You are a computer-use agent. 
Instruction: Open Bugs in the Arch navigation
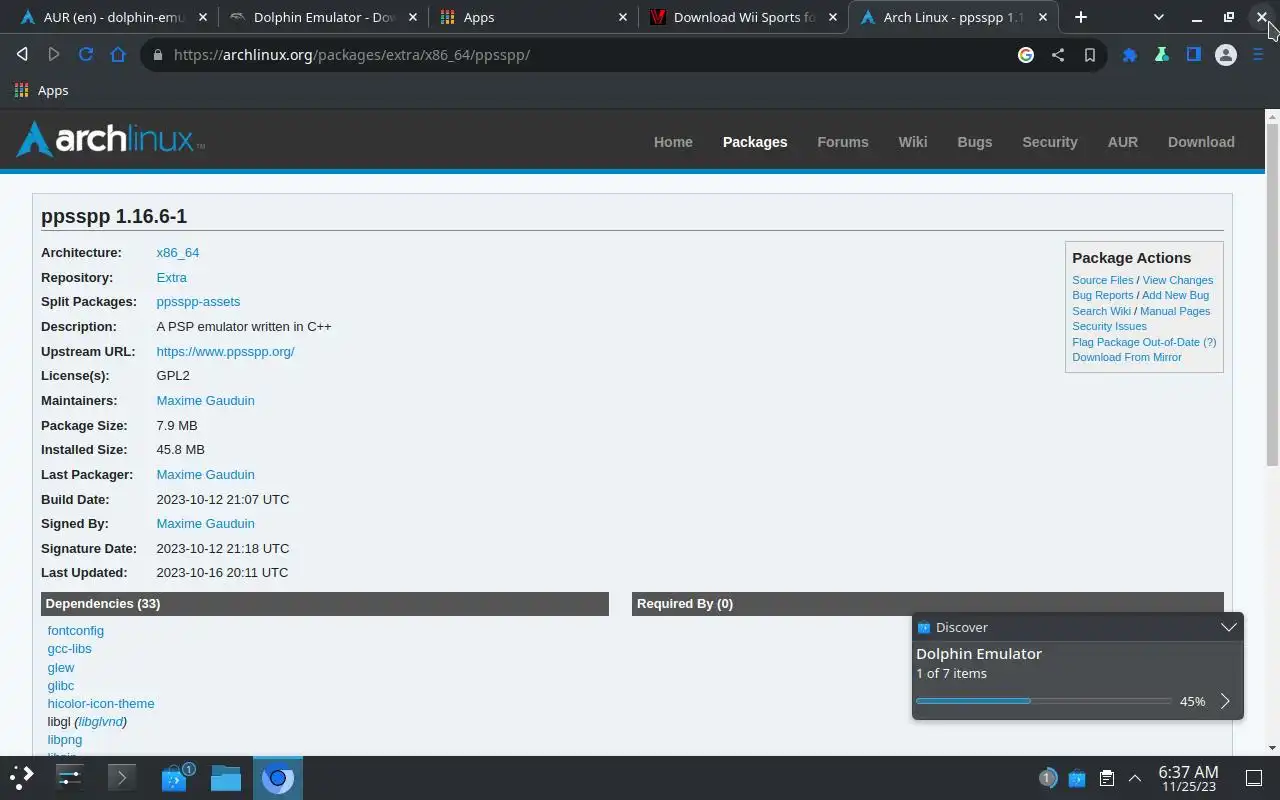tap(975, 142)
